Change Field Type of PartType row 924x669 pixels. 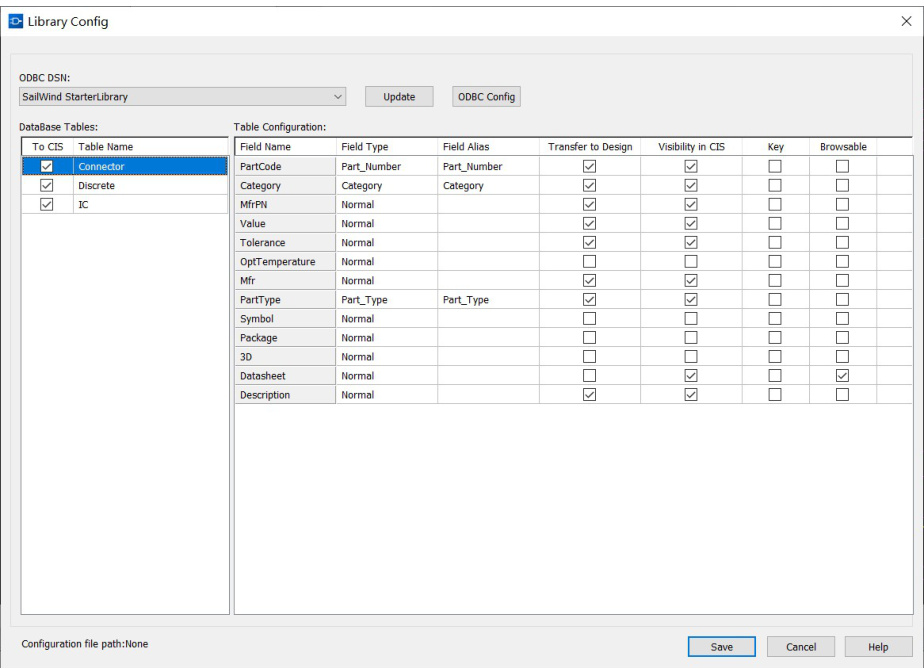point(385,299)
